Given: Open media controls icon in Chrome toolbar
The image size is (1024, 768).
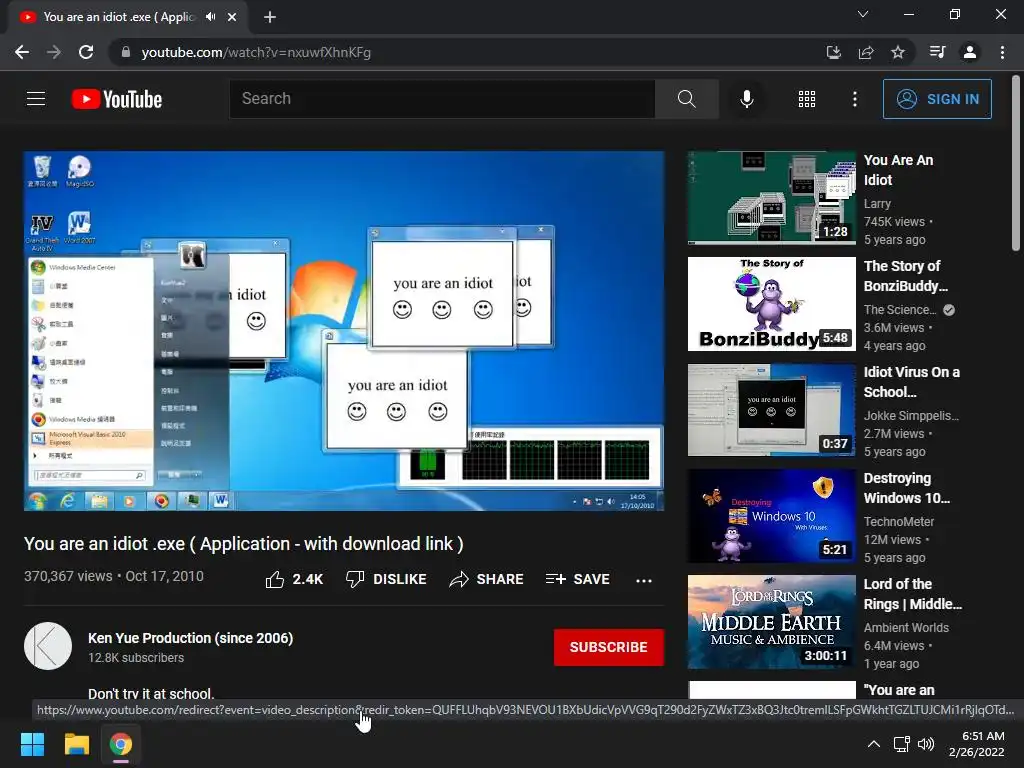Looking at the screenshot, I should (x=937, y=52).
